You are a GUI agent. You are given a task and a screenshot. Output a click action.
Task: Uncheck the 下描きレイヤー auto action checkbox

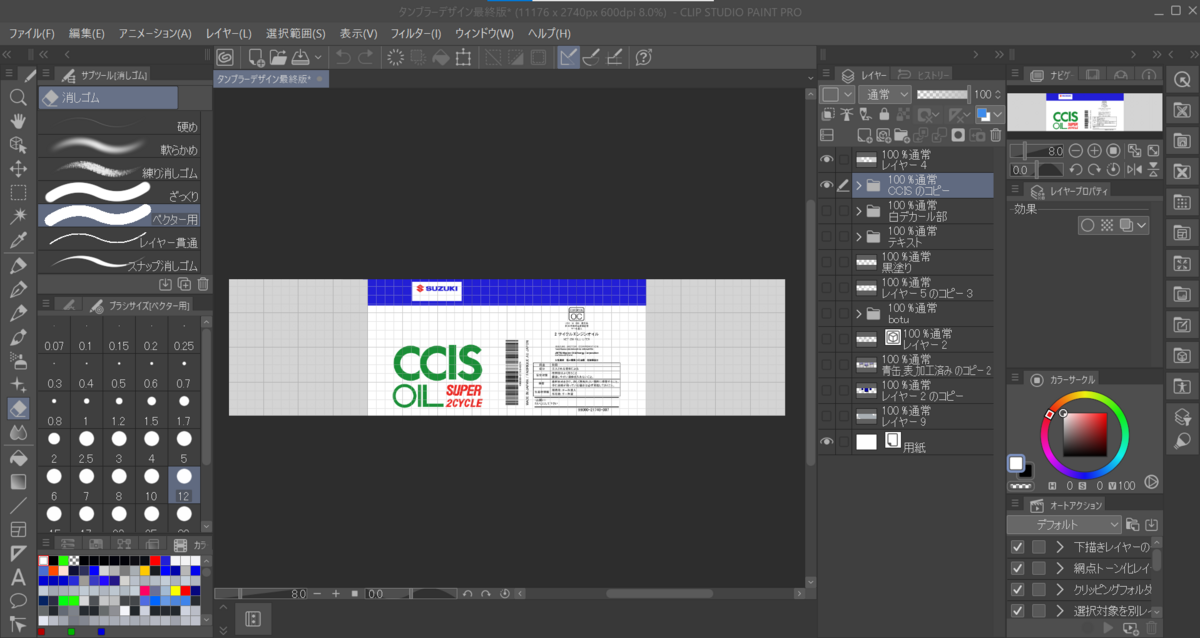click(1017, 547)
